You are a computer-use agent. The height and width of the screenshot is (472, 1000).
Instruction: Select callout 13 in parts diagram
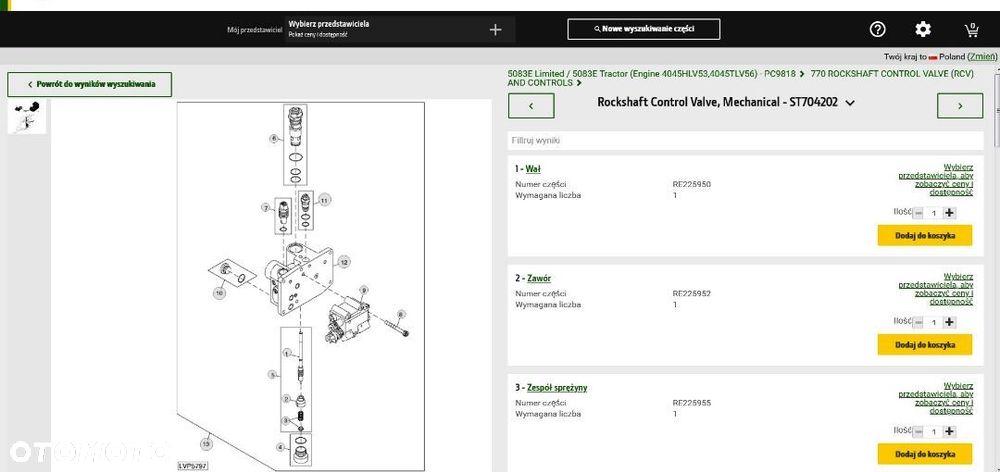tap(205, 443)
